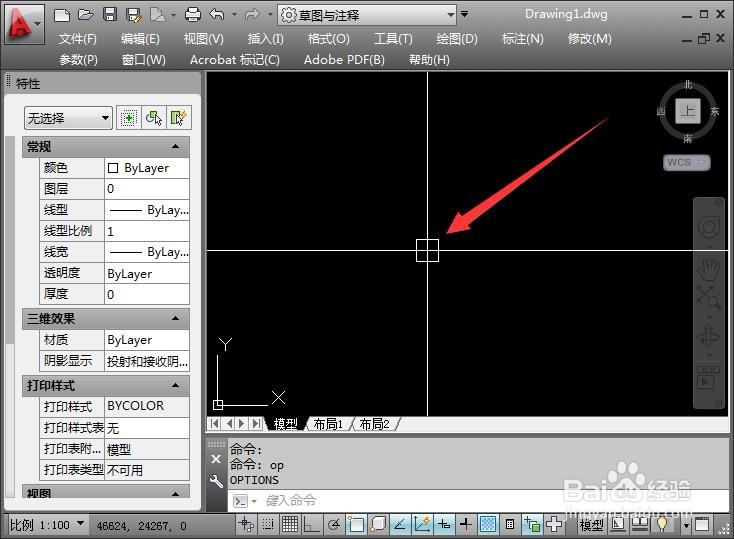734x539 pixels.
Task: Toggle Grid Display in the status bar
Action: coord(289,524)
